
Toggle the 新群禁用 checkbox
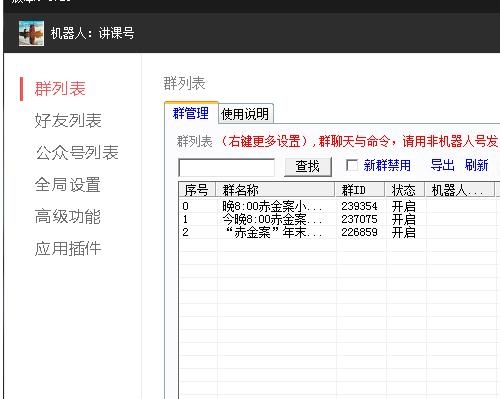[352, 165]
